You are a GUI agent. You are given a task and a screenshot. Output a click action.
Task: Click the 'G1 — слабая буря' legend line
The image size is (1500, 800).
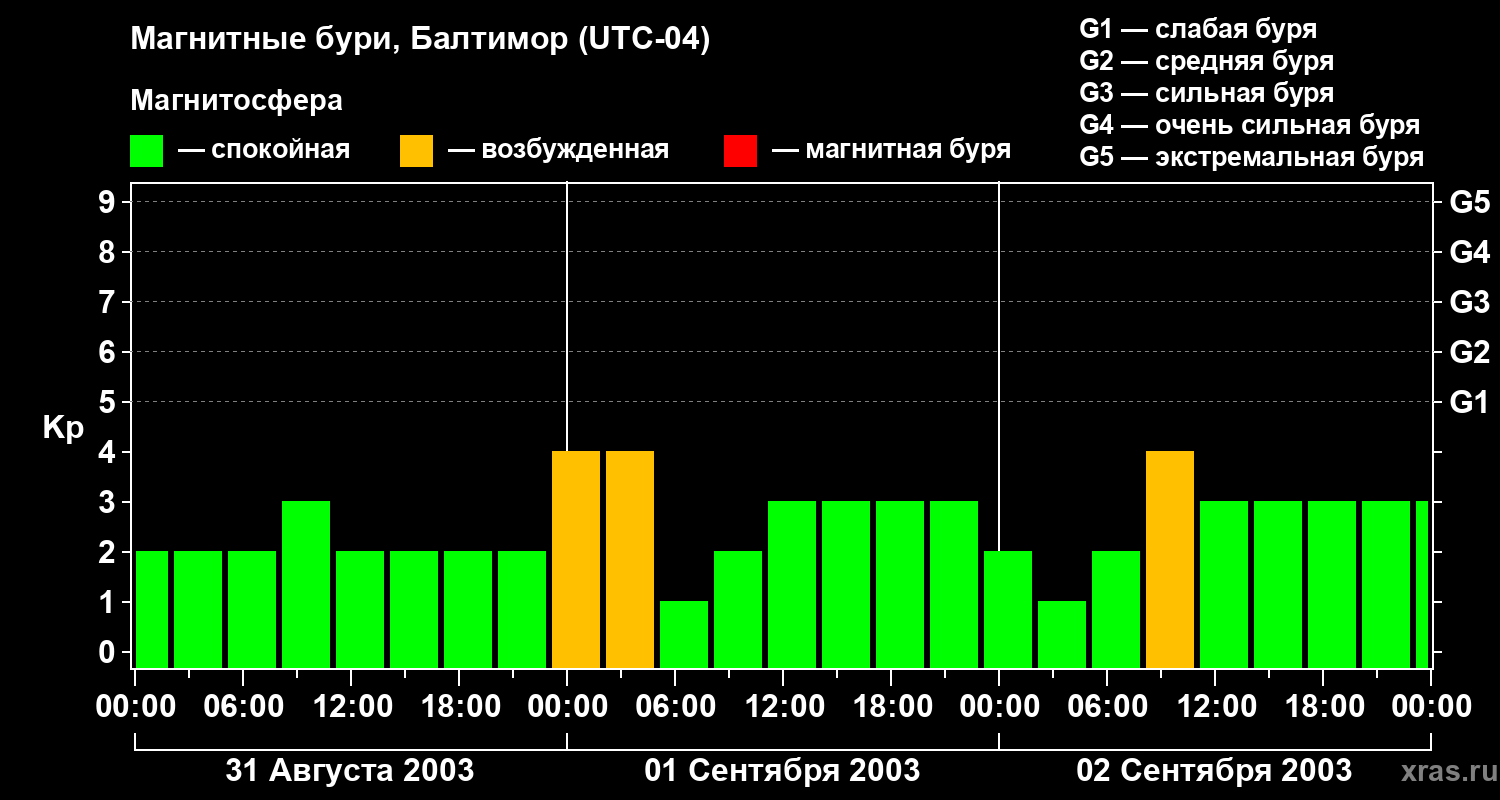point(1198,29)
